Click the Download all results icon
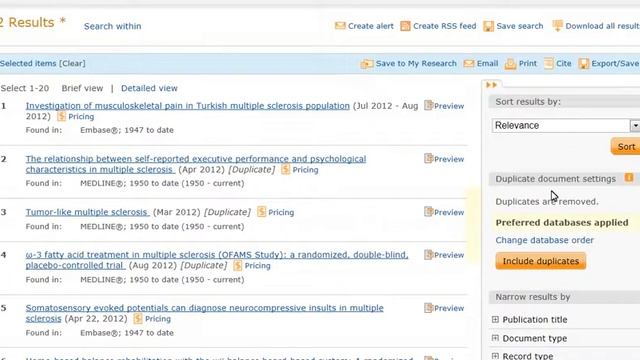This screenshot has width=640, height=360. click(557, 26)
